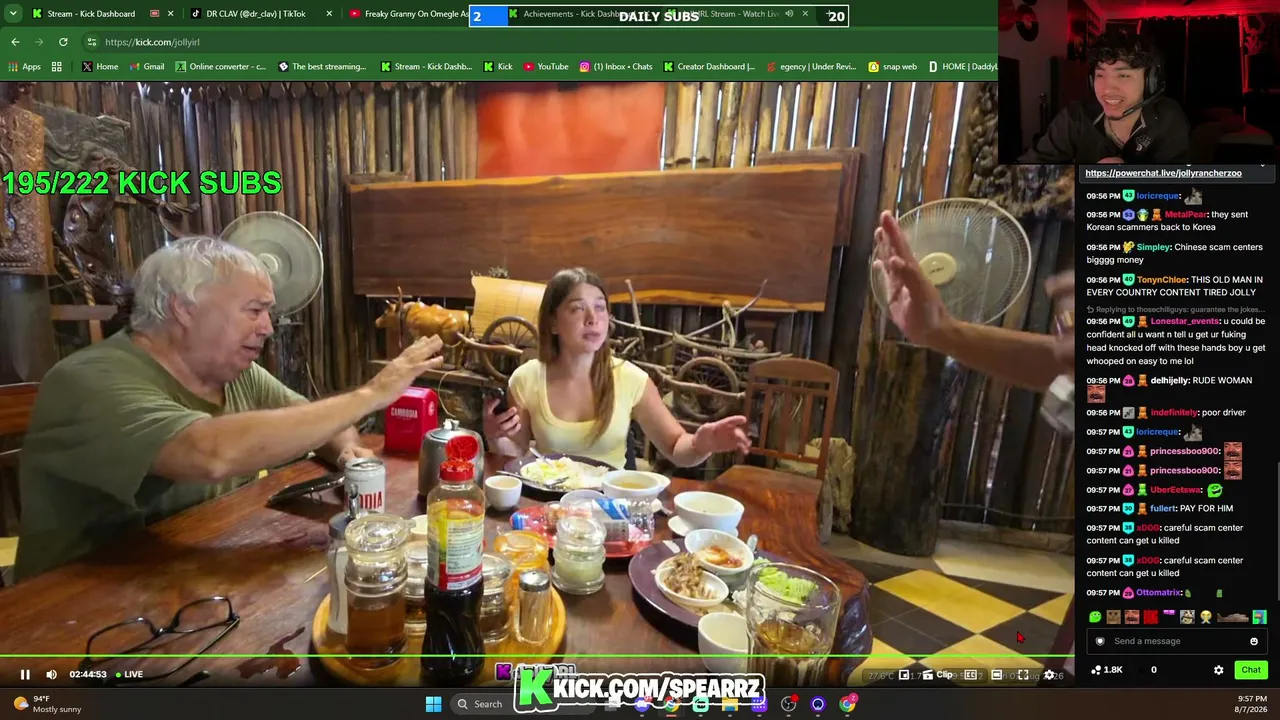Image resolution: width=1280 pixels, height=720 pixels.
Task: Open UberEetswa's username in chat
Action: (1176, 490)
